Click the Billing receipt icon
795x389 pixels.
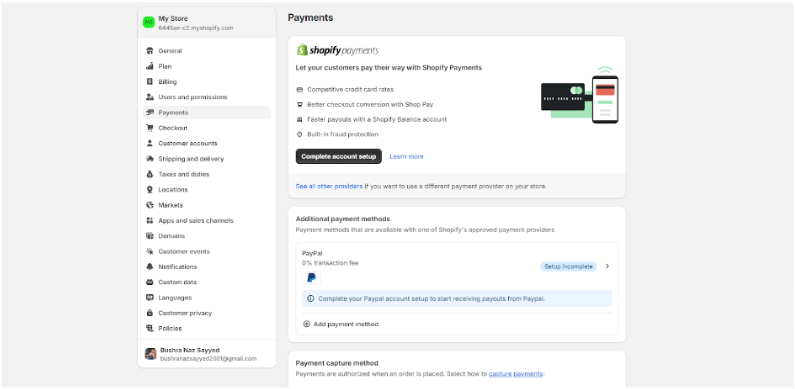coord(150,82)
